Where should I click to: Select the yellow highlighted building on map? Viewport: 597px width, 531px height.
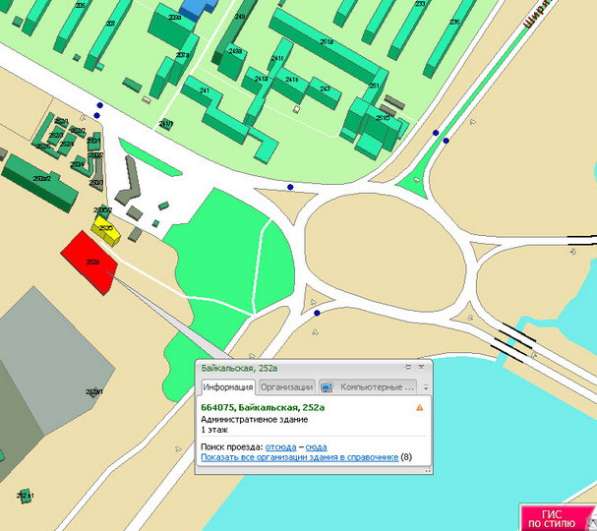click(x=105, y=230)
